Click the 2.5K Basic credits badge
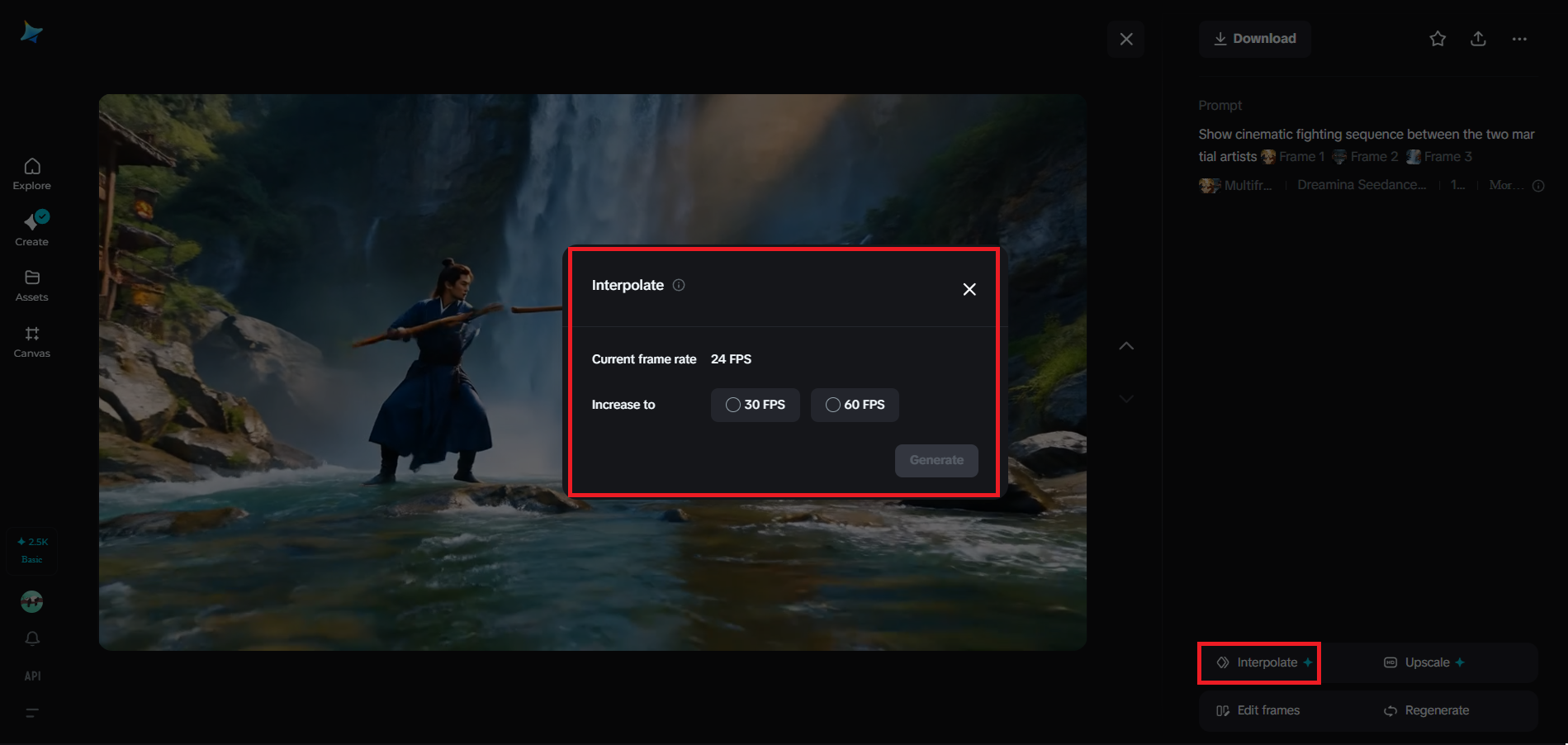1568x745 pixels. tap(32, 550)
